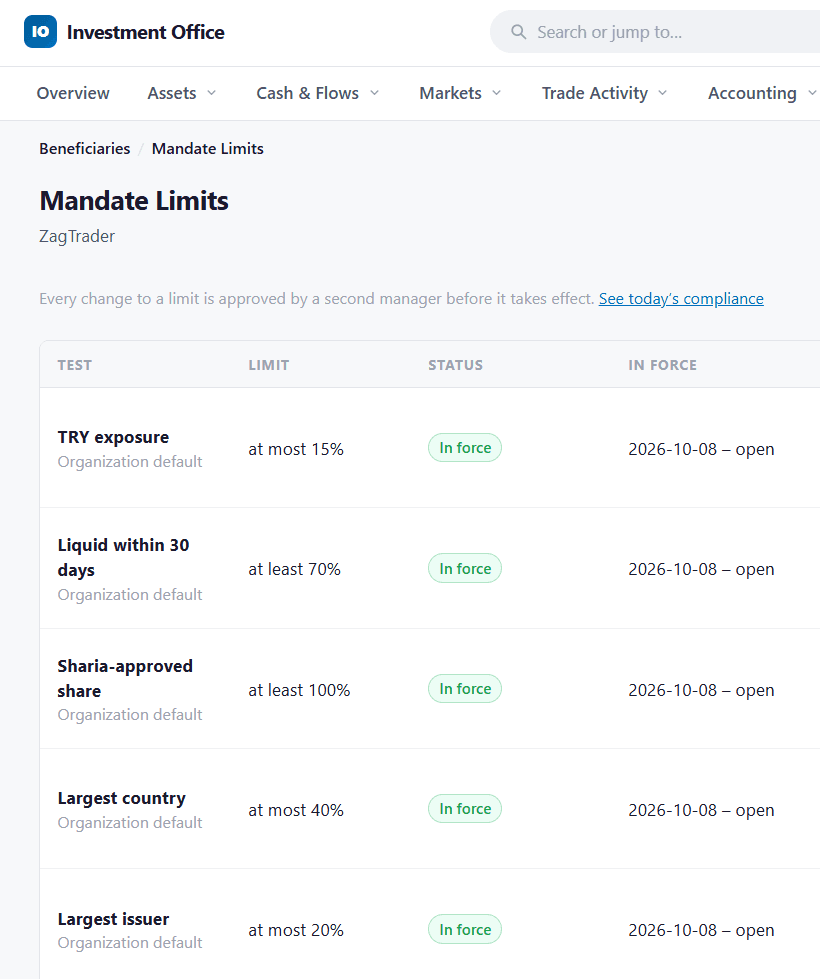This screenshot has width=820, height=979.
Task: Click the Mandate Limits breadcrumb
Action: (x=208, y=149)
